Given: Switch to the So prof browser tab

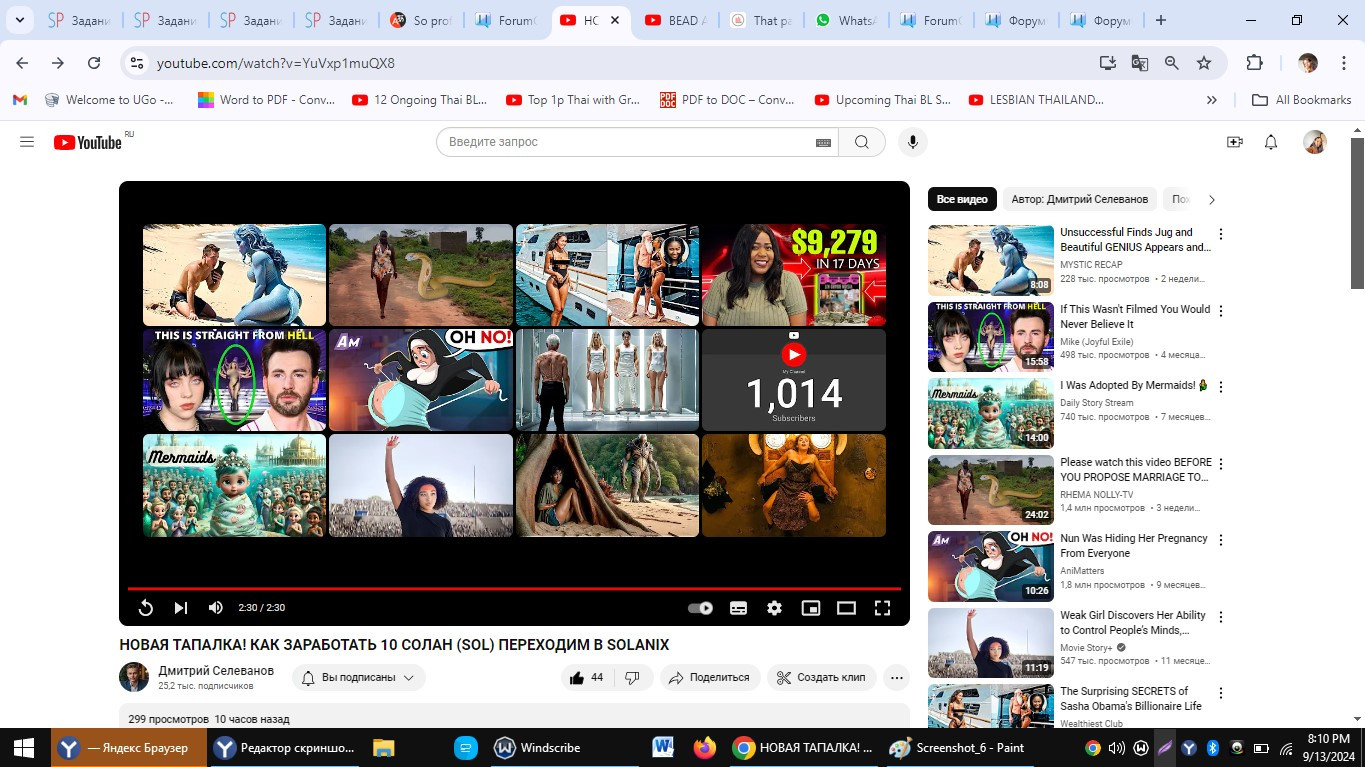Looking at the screenshot, I should tap(421, 20).
